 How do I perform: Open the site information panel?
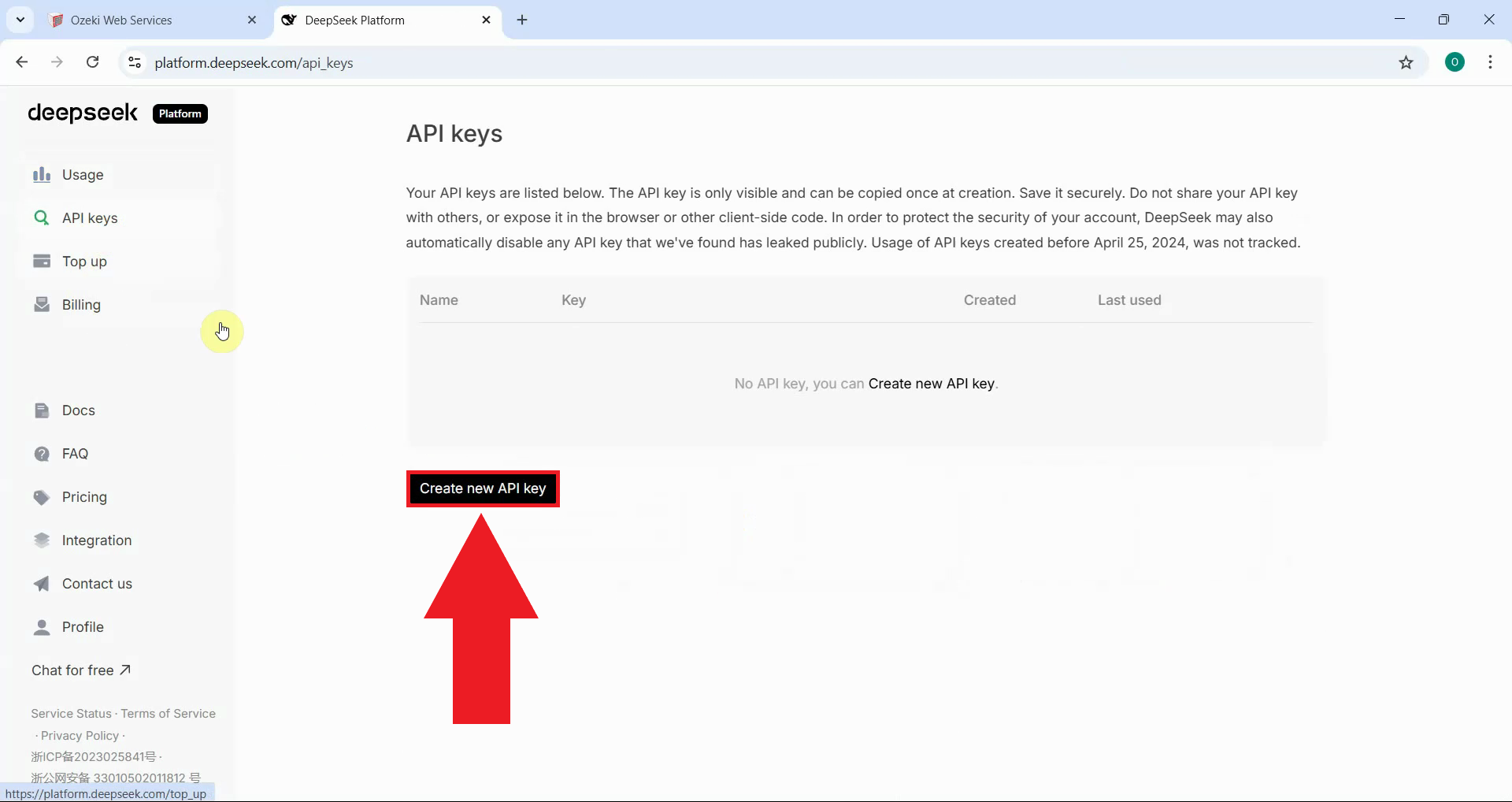(134, 63)
